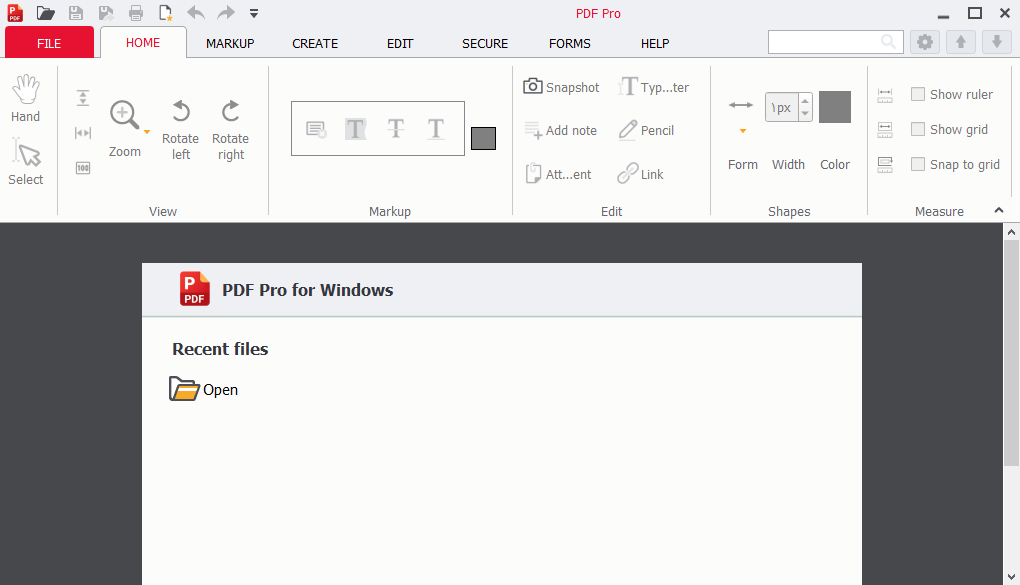The height and width of the screenshot is (585, 1020).
Task: Select the highlight text markup tool
Action: coord(356,129)
